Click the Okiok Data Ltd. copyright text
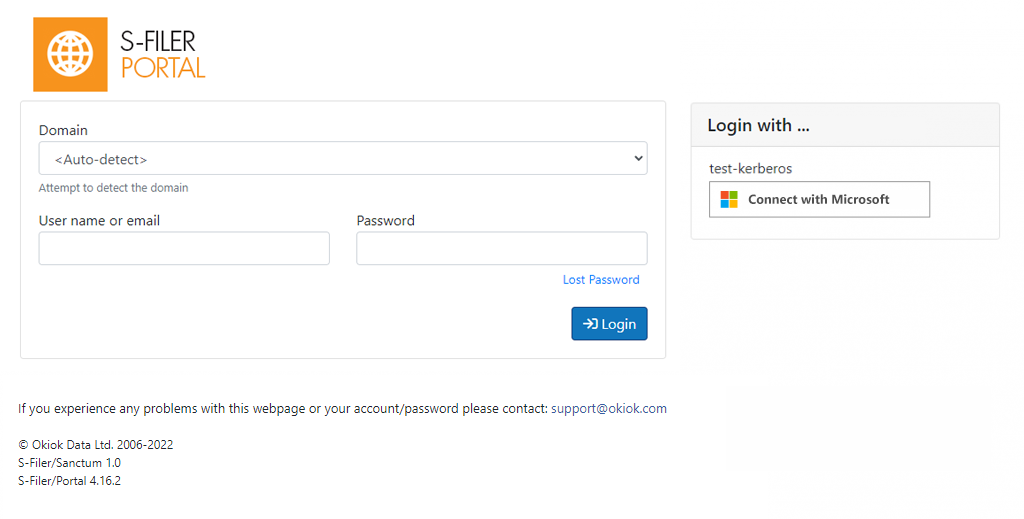 95,445
